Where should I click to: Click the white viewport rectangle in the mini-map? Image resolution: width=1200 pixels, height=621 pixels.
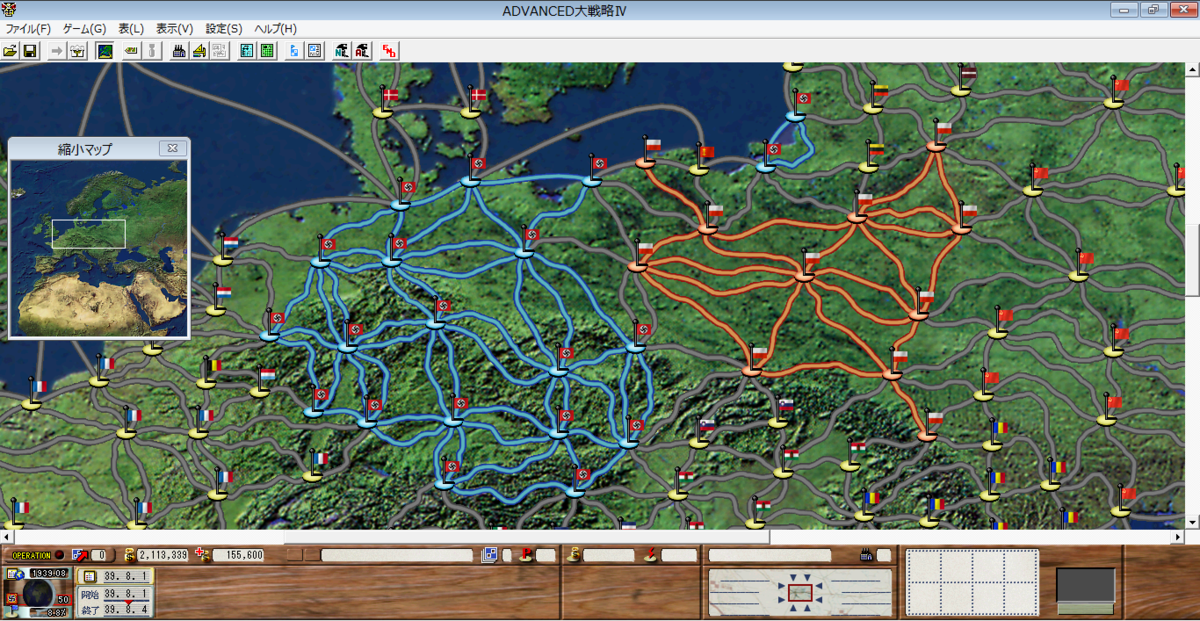point(89,233)
